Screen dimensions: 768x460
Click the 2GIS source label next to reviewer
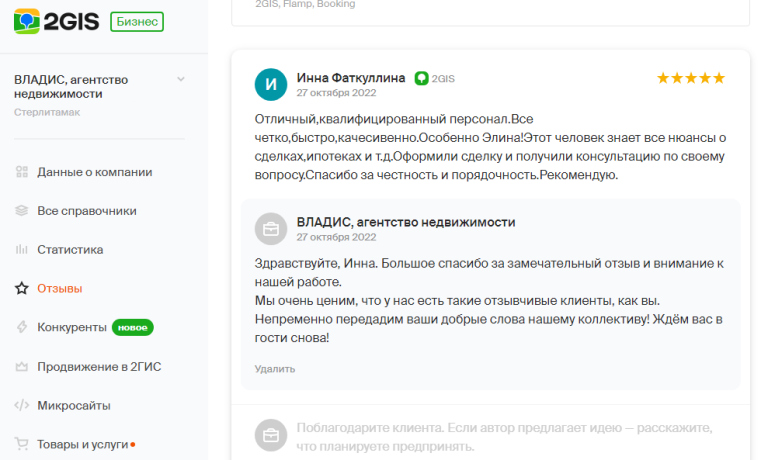click(443, 78)
